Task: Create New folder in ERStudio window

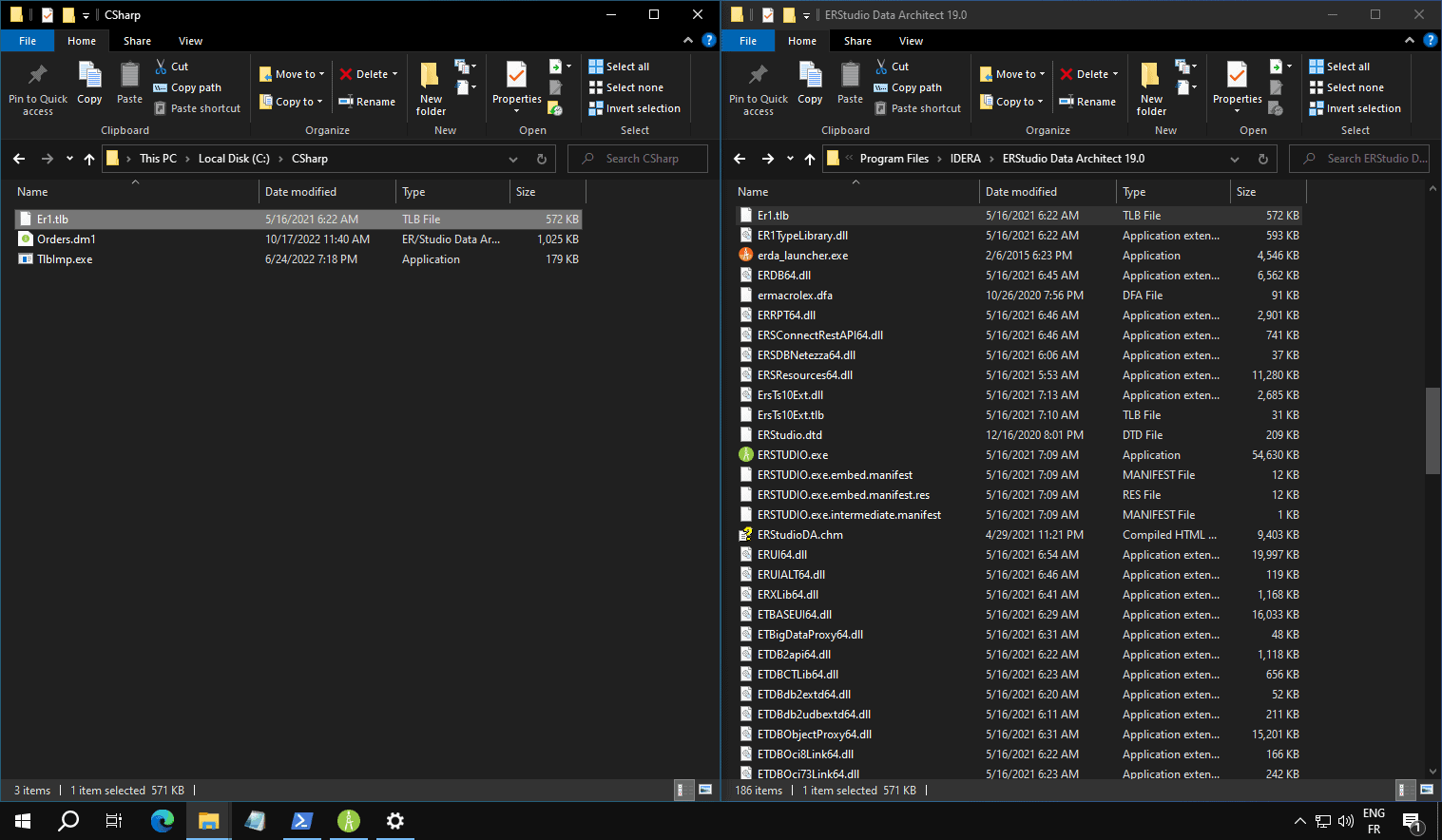Action: (1151, 89)
